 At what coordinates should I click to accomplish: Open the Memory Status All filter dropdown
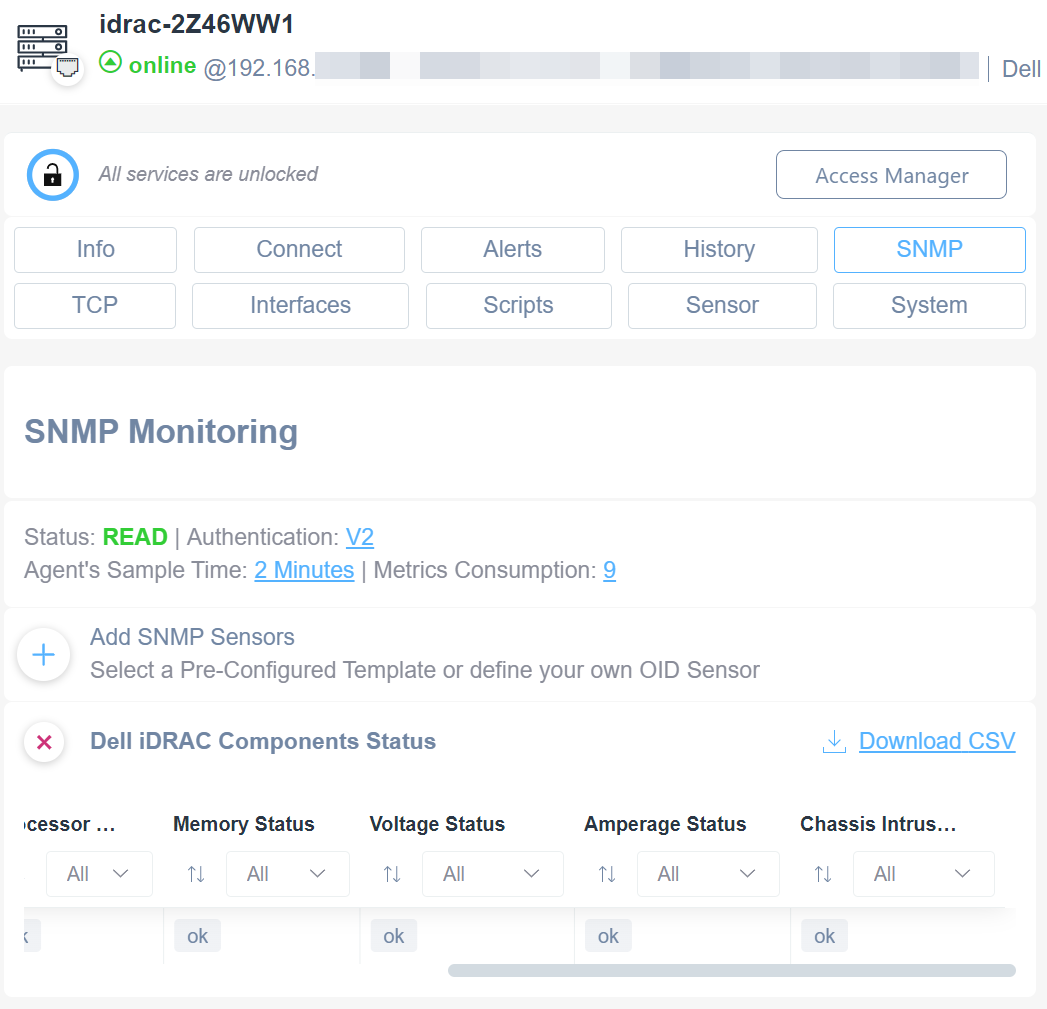[288, 873]
